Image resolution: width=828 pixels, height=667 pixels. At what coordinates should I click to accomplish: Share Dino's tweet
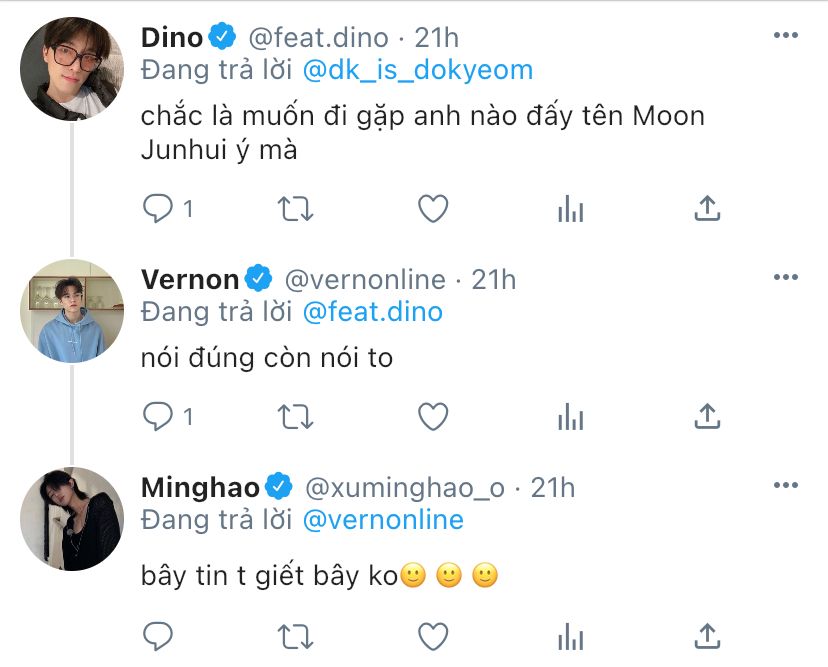click(x=707, y=208)
